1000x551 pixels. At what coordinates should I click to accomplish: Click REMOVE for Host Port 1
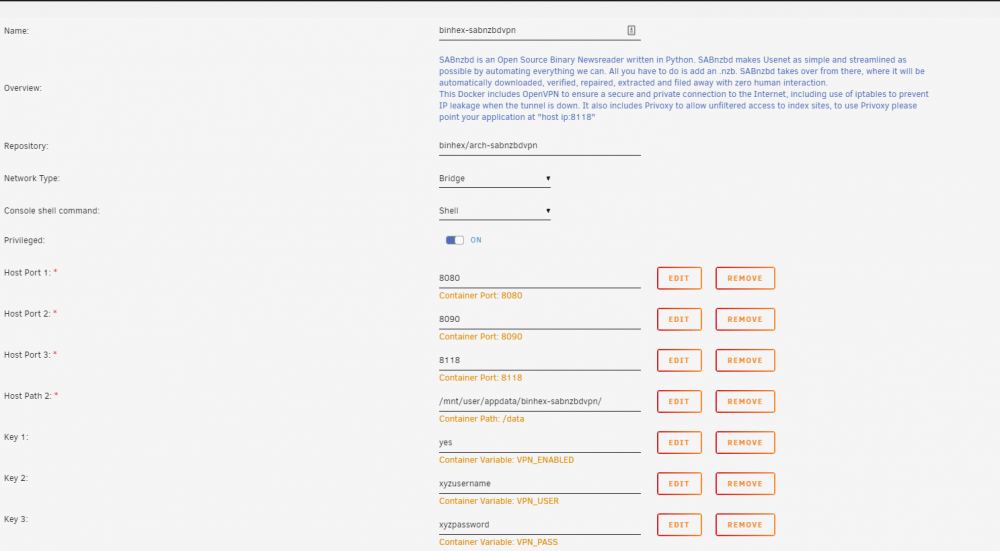click(745, 278)
